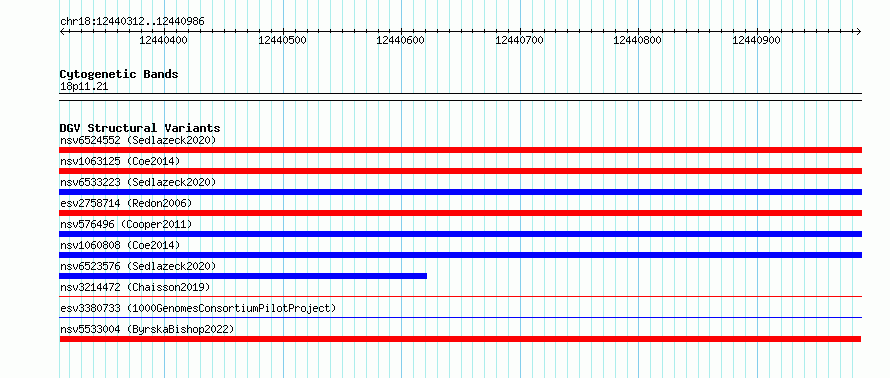Click the thin red line for nsv3214472
Screen dimensions: 890x378
pos(460,296)
